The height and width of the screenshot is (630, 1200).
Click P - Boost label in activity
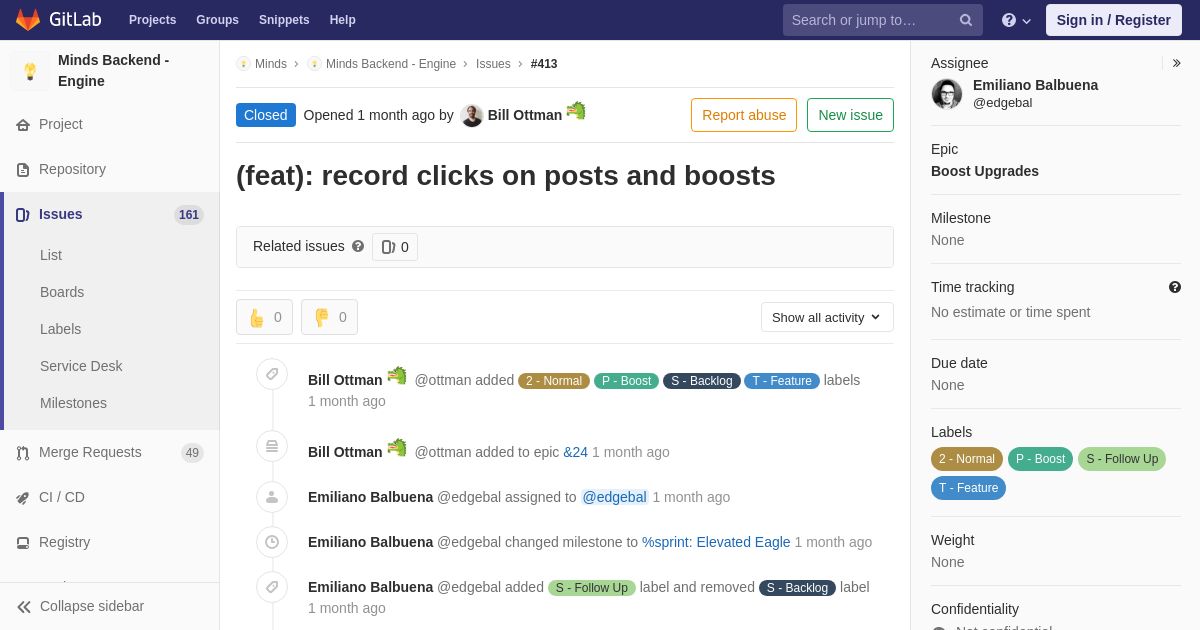tap(626, 381)
